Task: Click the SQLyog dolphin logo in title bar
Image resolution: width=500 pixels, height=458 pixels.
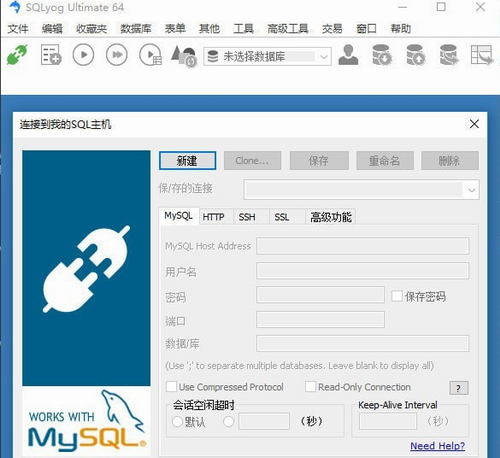Action: [x=14, y=7]
